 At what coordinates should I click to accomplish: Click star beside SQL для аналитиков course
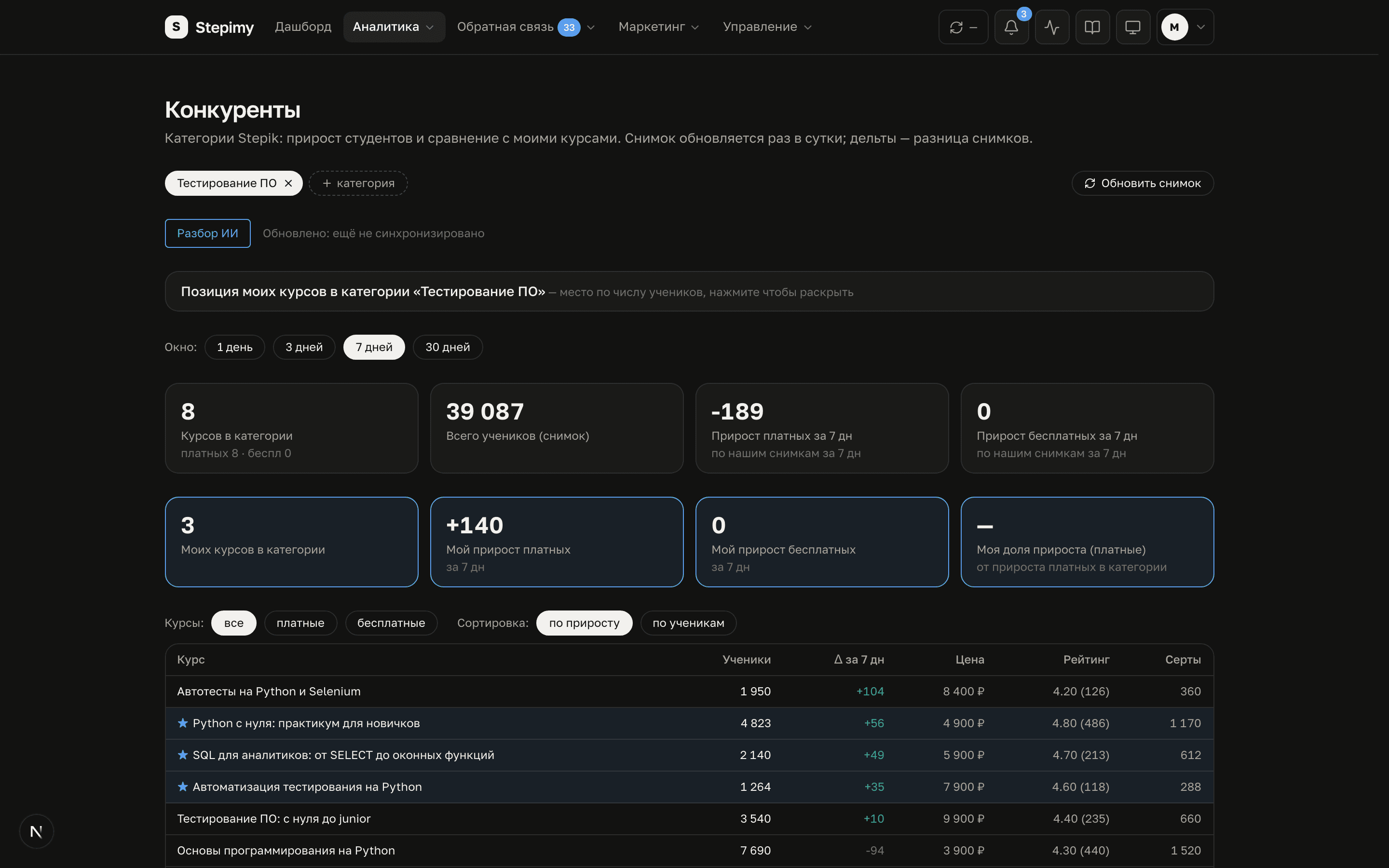point(182,754)
